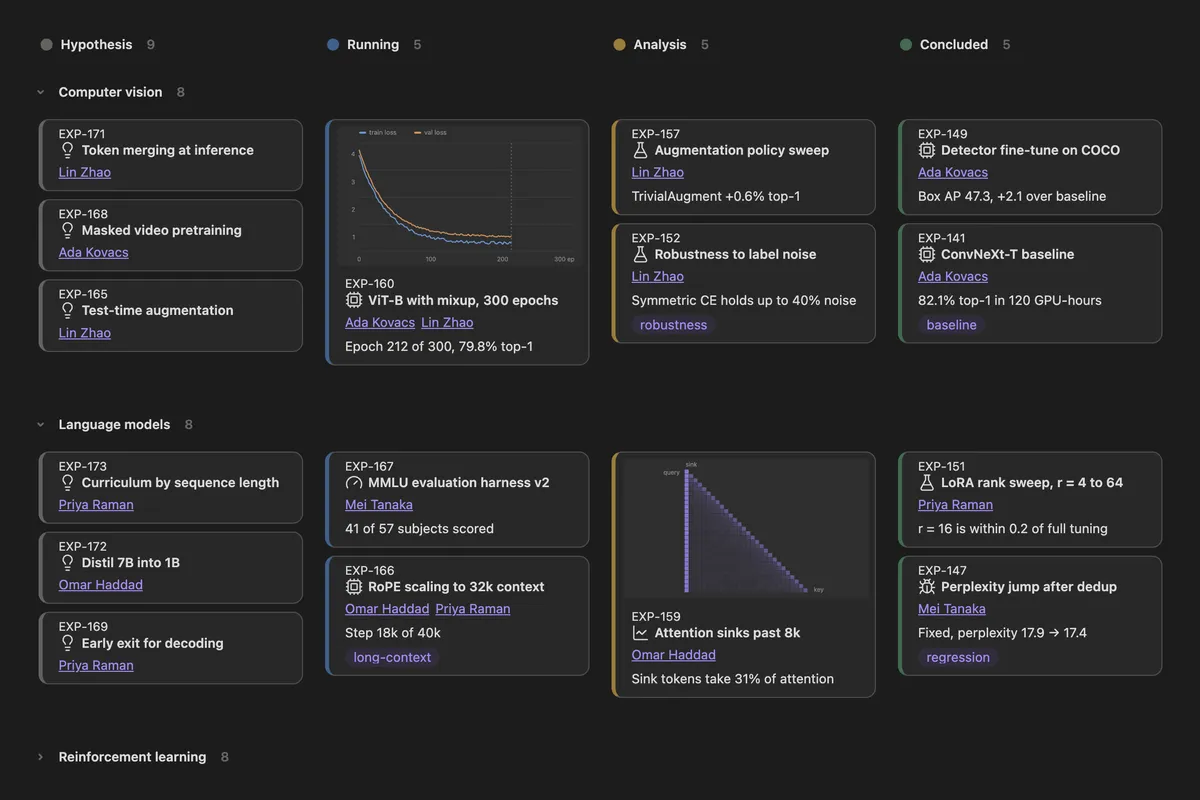Click bug icon on Perplexity jump after dedup
Image resolution: width=1200 pixels, height=800 pixels.
point(926,586)
